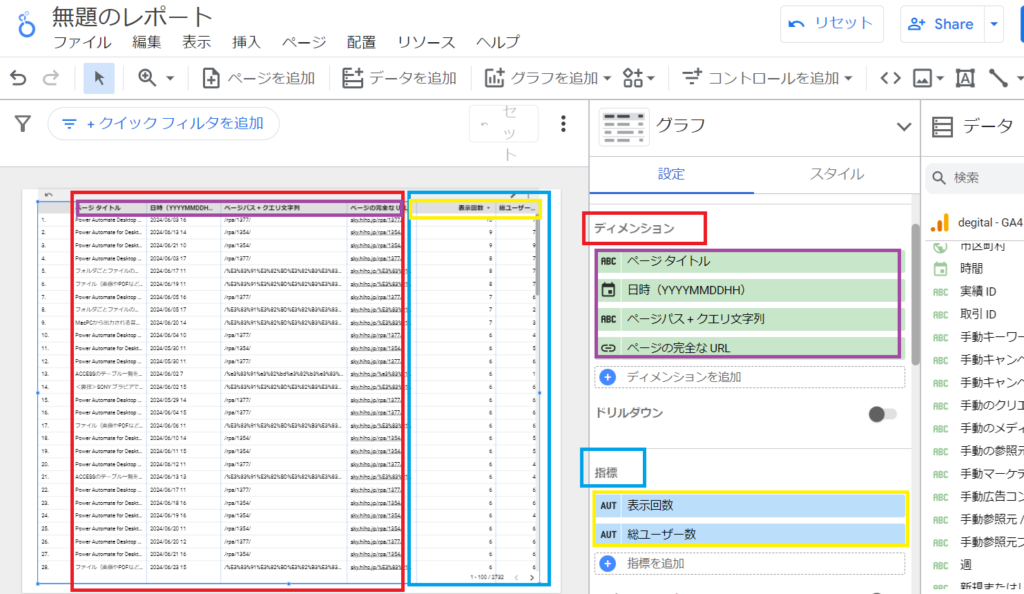Click the calendar icon of 日時 dimension

click(608, 290)
